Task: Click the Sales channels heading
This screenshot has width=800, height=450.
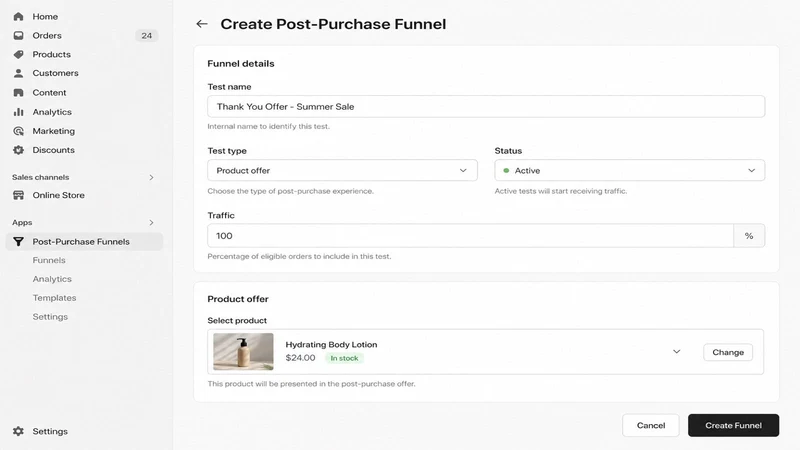Action: click(x=41, y=177)
